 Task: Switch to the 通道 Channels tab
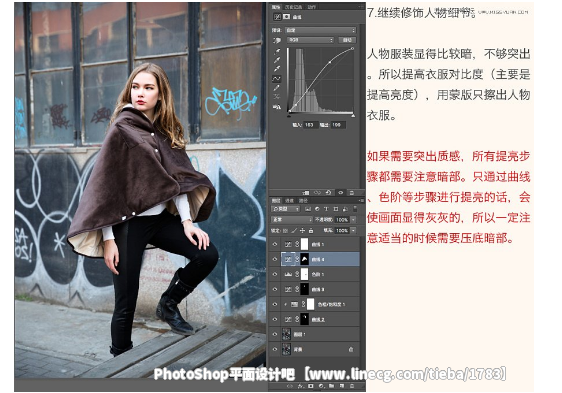[x=290, y=201]
